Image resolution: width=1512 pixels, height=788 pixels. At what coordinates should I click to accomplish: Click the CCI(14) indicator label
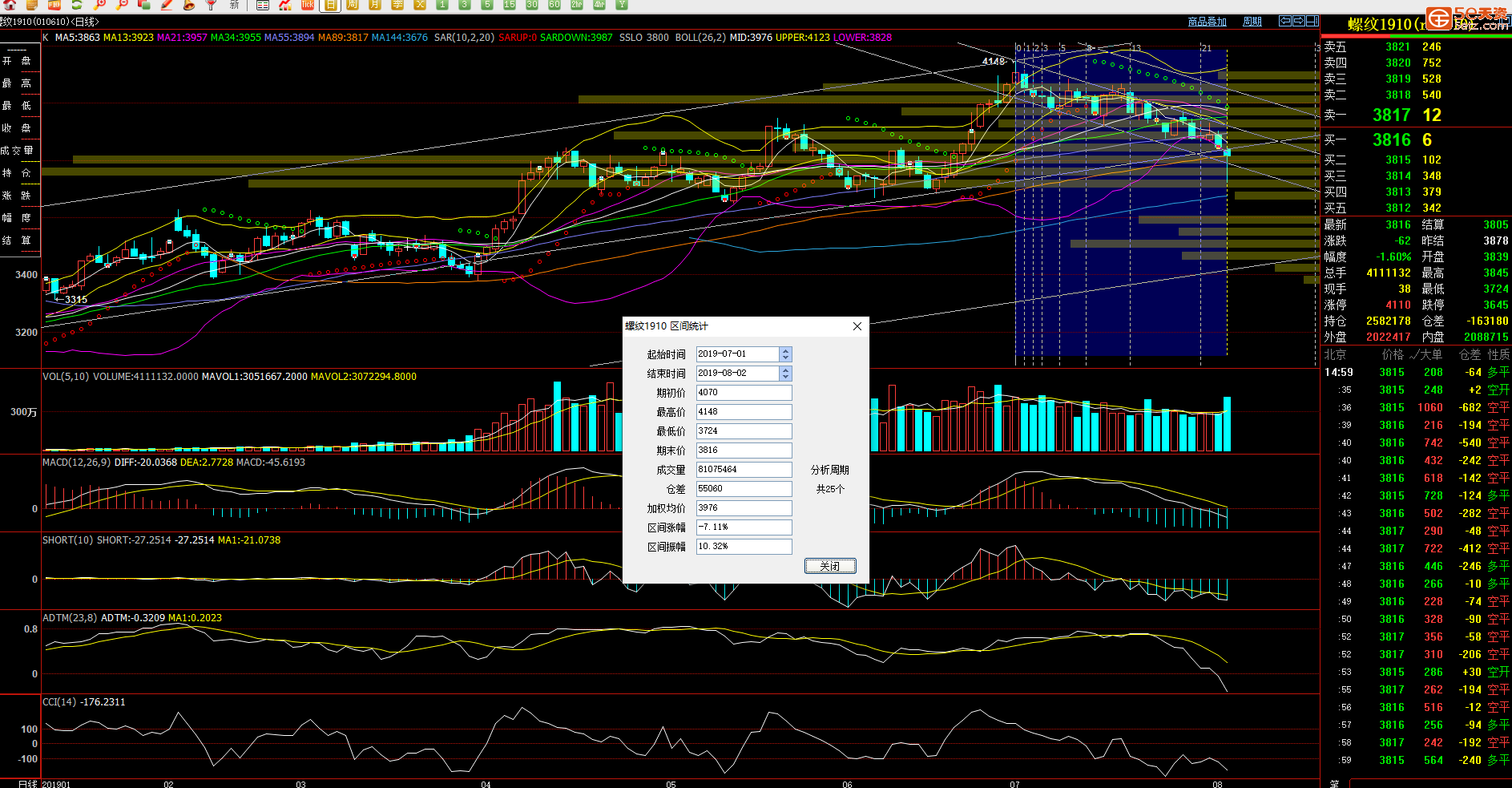tap(60, 702)
